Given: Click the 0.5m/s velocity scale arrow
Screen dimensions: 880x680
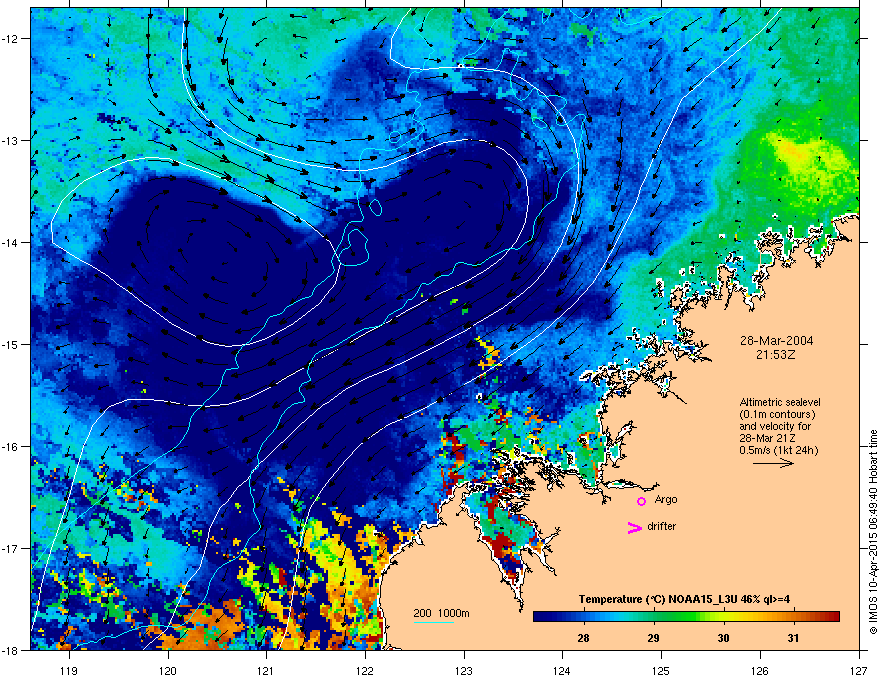Looking at the screenshot, I should coord(773,463).
